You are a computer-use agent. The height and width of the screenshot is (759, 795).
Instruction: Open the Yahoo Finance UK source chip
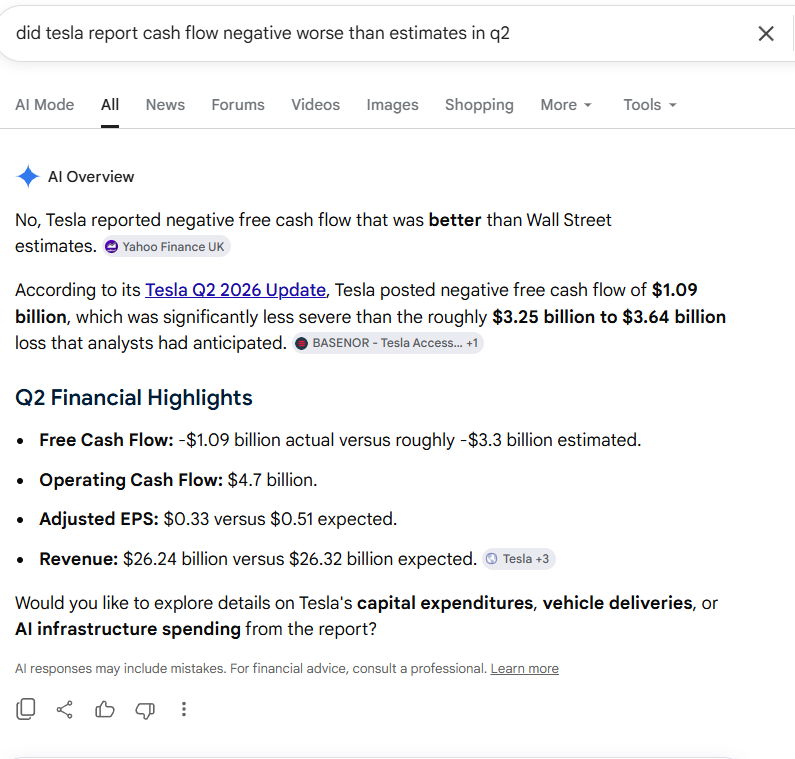pos(166,247)
